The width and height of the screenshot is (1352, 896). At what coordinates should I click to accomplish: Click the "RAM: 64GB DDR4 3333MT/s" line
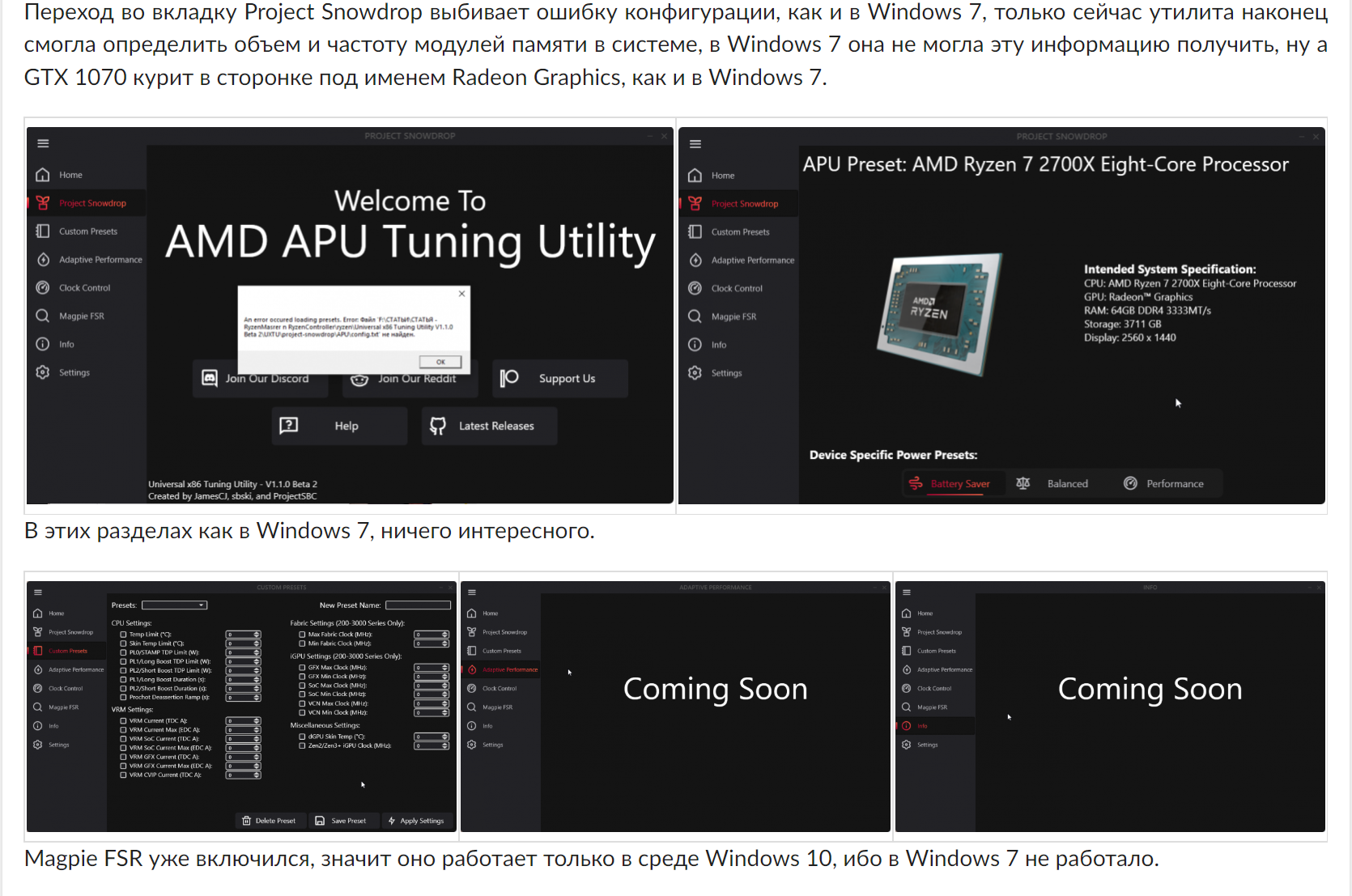point(1147,311)
